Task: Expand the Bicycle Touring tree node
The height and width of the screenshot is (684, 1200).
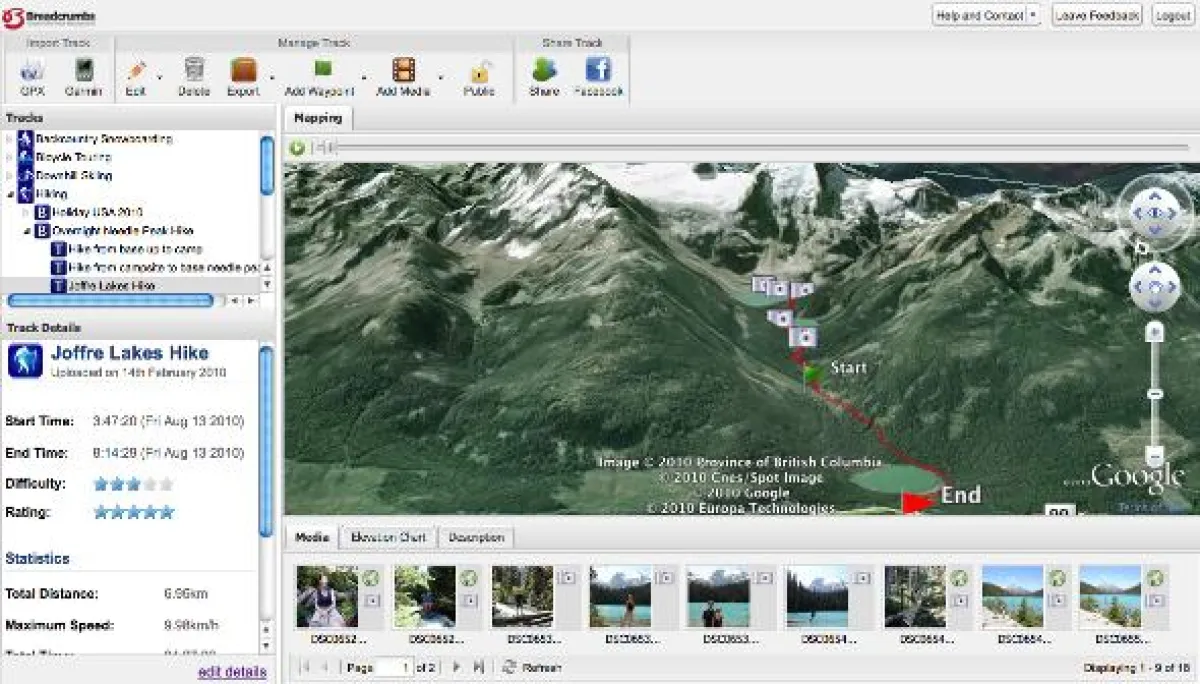Action: pos(10,157)
